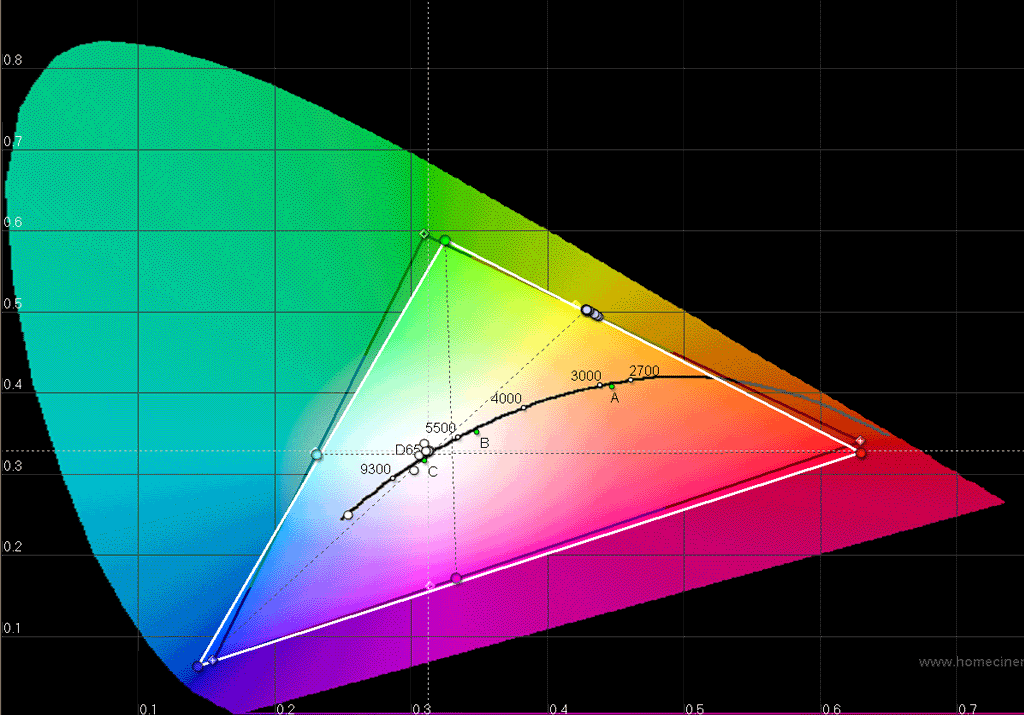Select the green reference diamond target marker
This screenshot has height=715, width=1024.
tap(424, 234)
